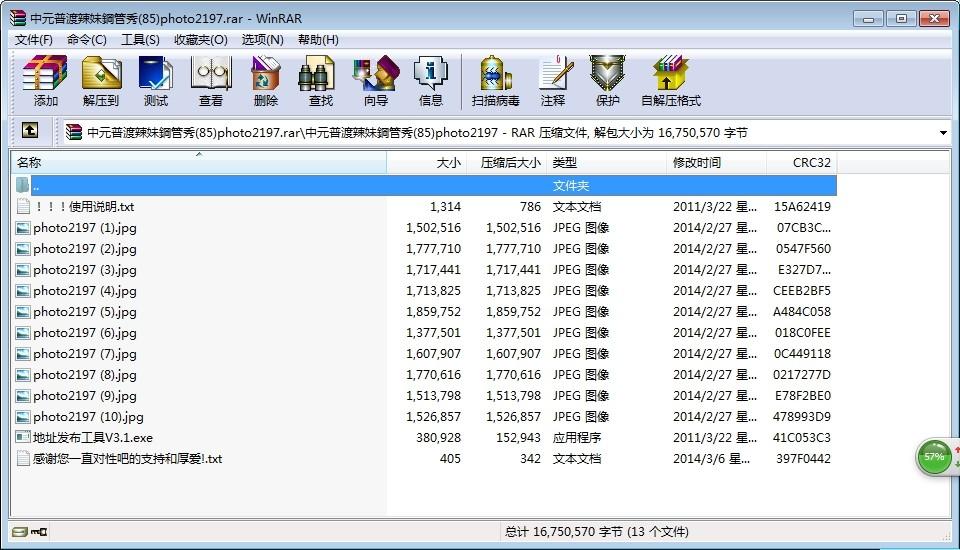Click the Protect (保护) shield icon

(x=607, y=80)
